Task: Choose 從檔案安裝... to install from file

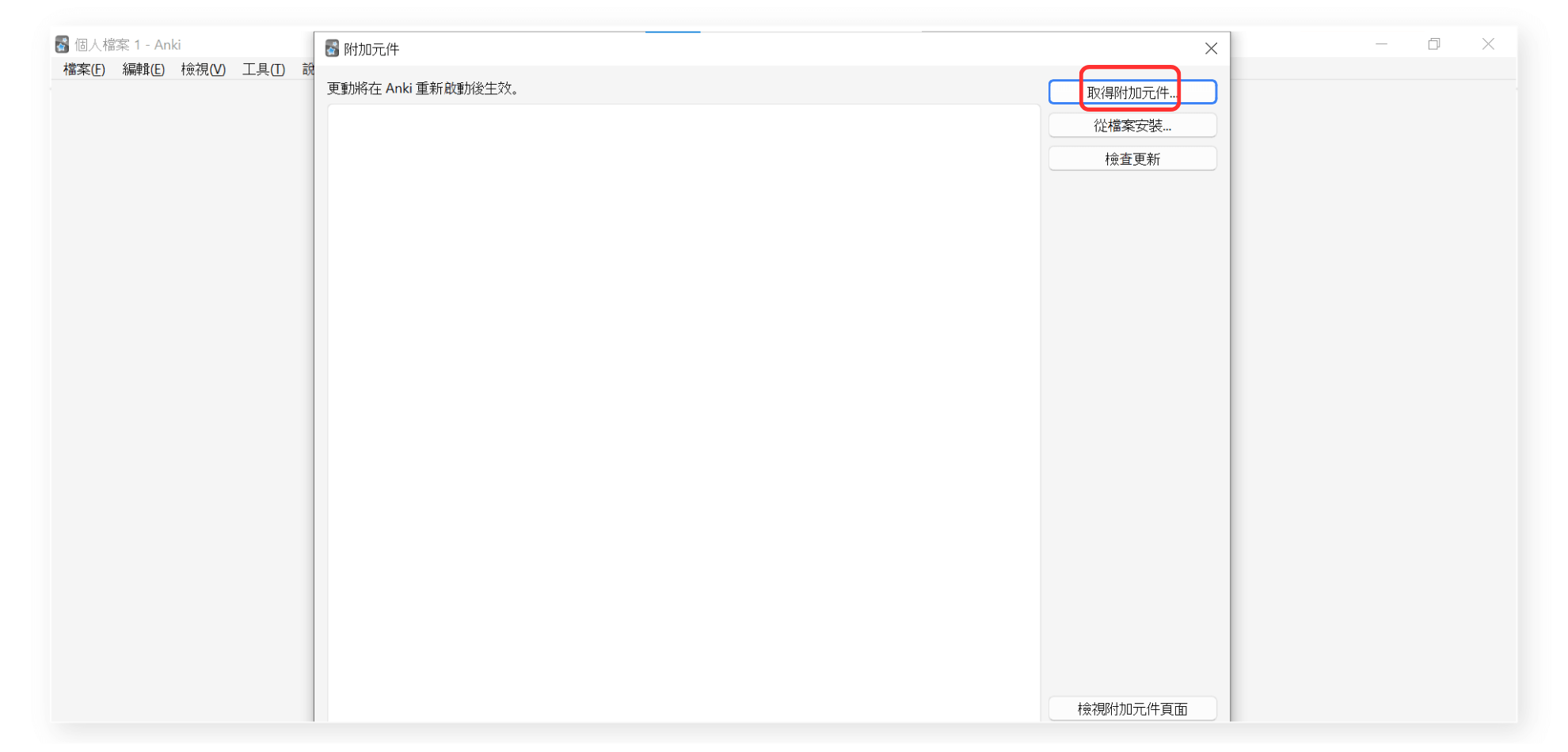Action: pyautogui.click(x=1132, y=126)
